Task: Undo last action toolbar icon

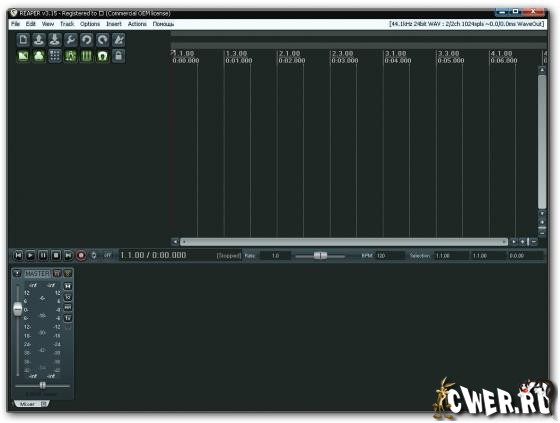Action: pyautogui.click(x=86, y=40)
